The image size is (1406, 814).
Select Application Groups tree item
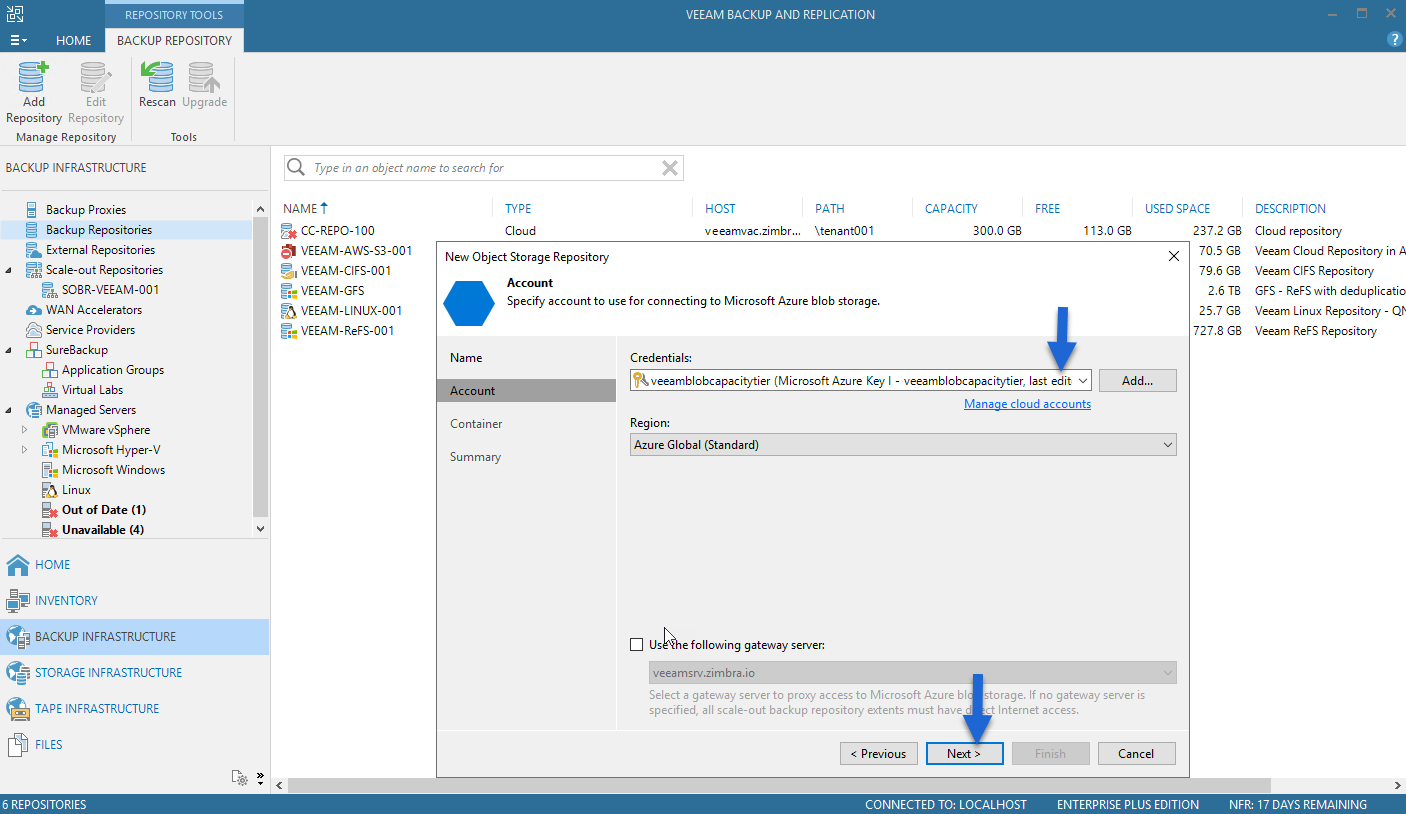coord(113,370)
